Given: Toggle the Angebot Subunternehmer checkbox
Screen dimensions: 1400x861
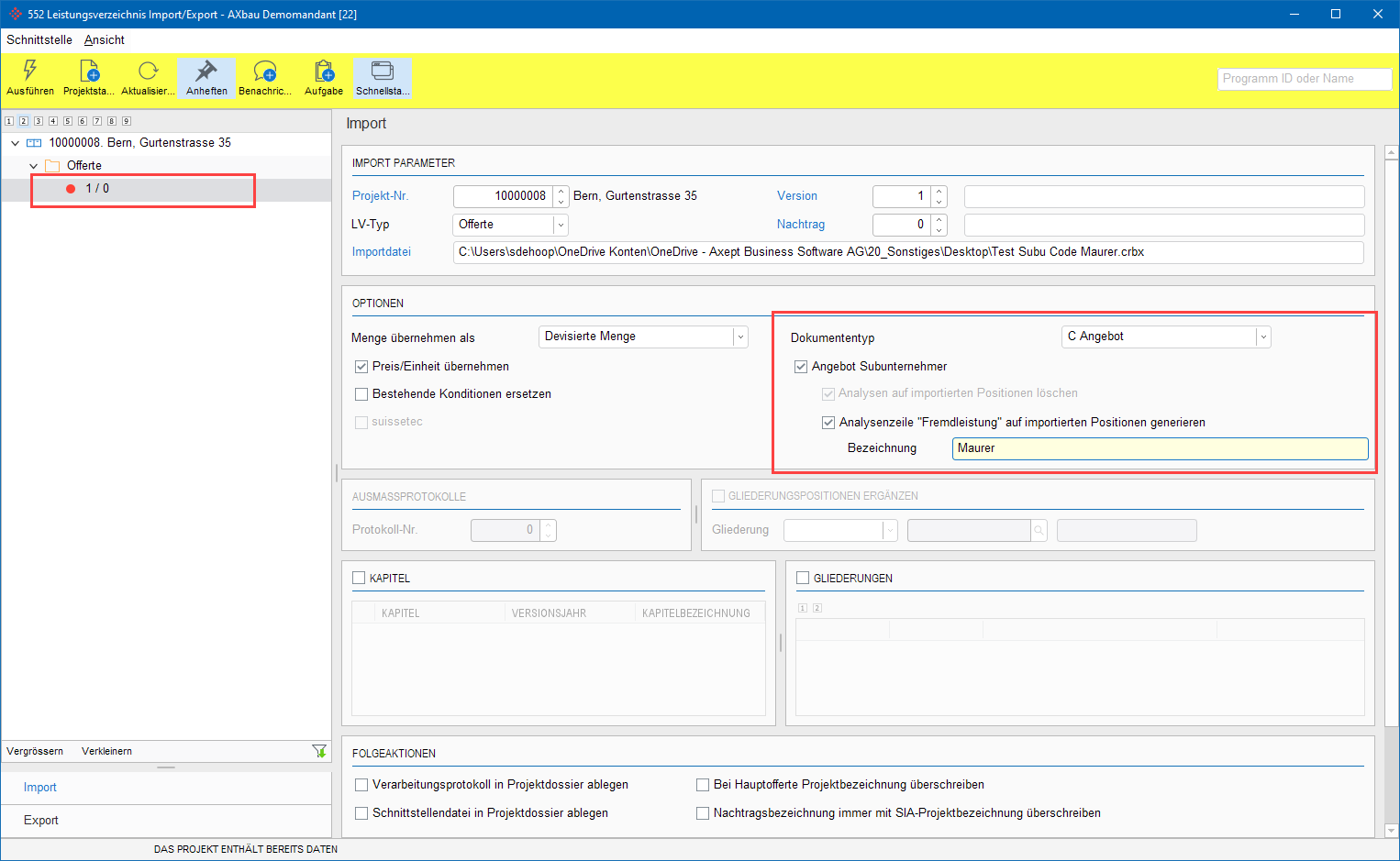Looking at the screenshot, I should point(801,367).
